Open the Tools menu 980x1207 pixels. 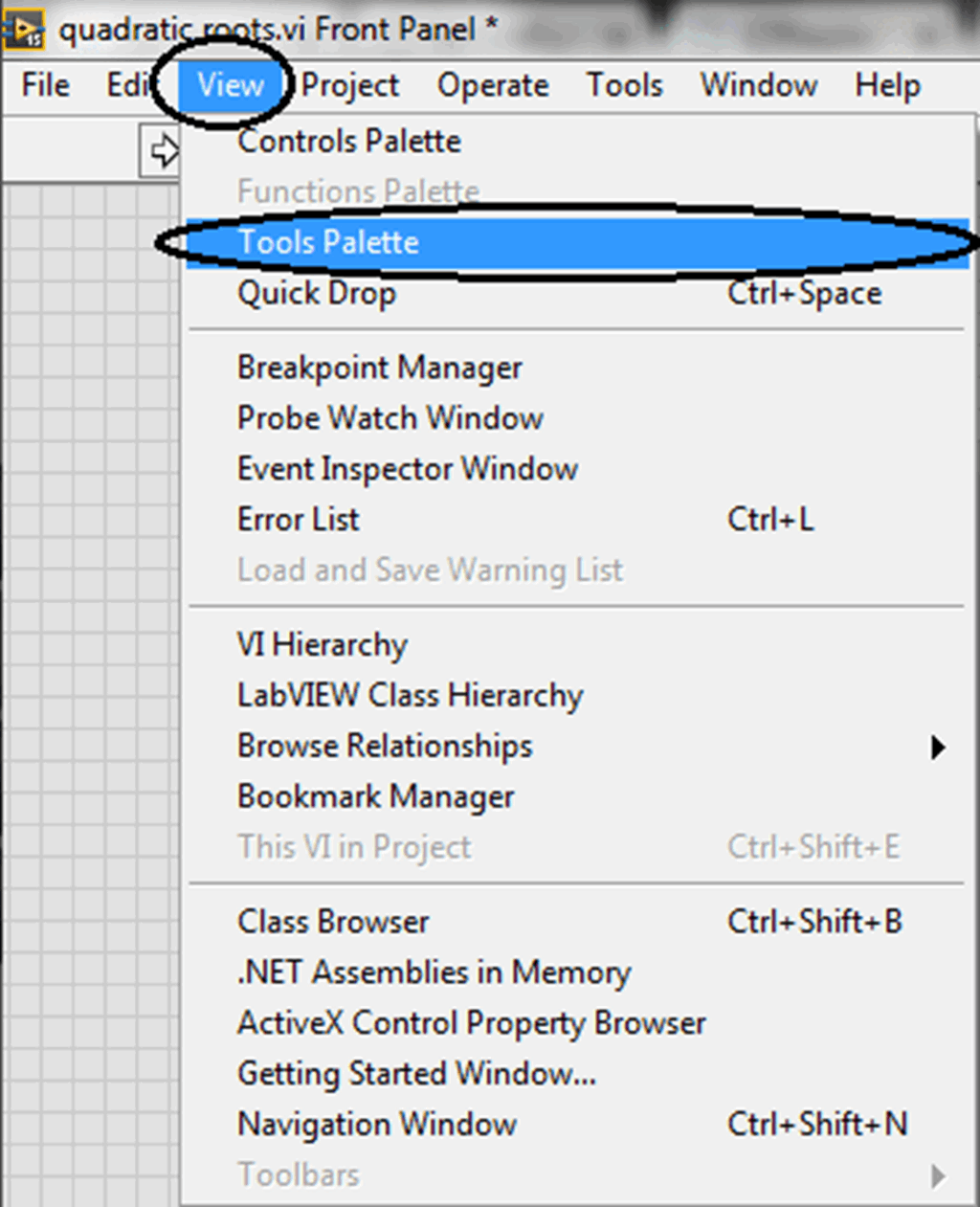624,85
